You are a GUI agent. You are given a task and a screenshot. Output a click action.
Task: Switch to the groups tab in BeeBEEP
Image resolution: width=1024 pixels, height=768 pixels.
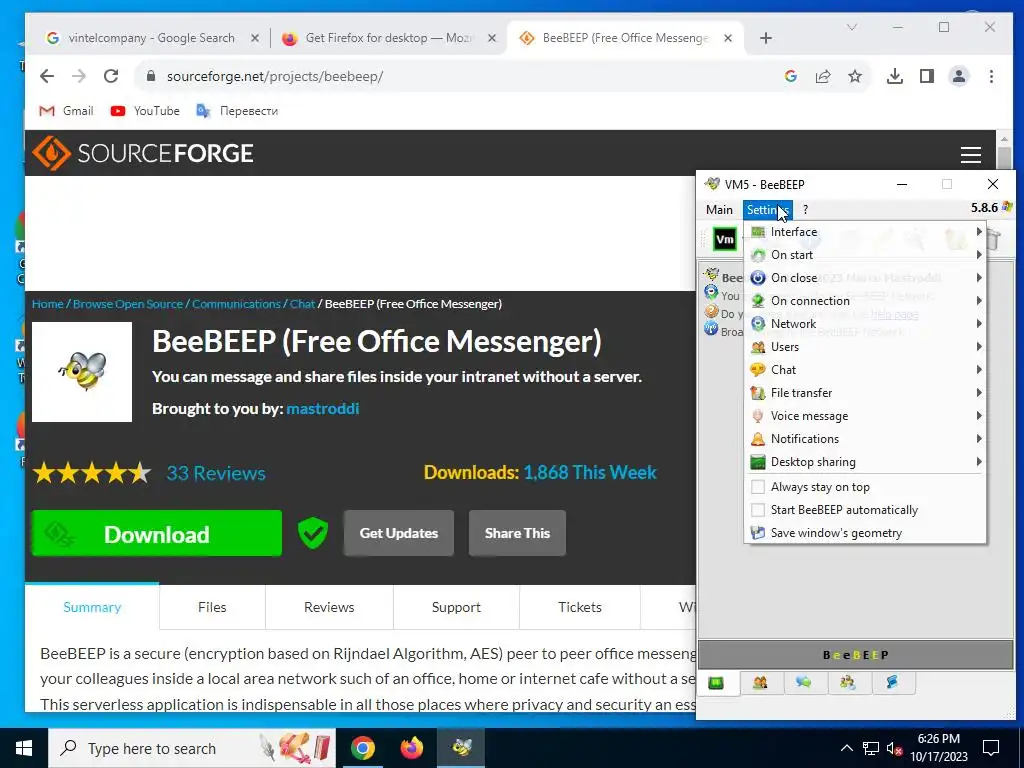coord(848,683)
